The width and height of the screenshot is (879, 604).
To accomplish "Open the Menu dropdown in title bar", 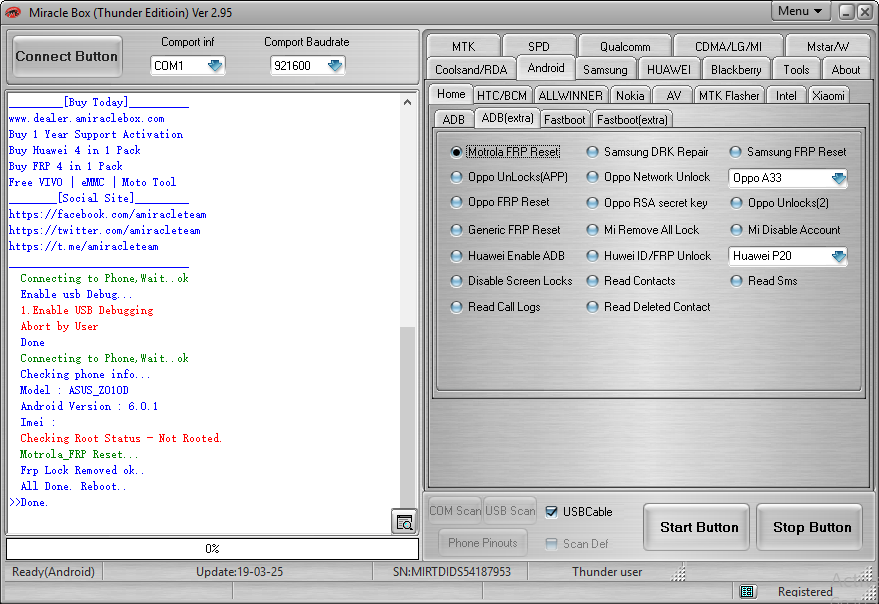I will pos(800,11).
